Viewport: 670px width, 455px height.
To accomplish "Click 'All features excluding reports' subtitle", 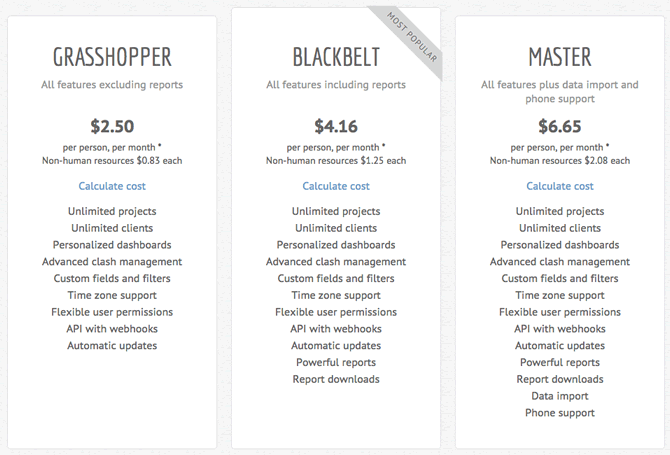I will (112, 85).
